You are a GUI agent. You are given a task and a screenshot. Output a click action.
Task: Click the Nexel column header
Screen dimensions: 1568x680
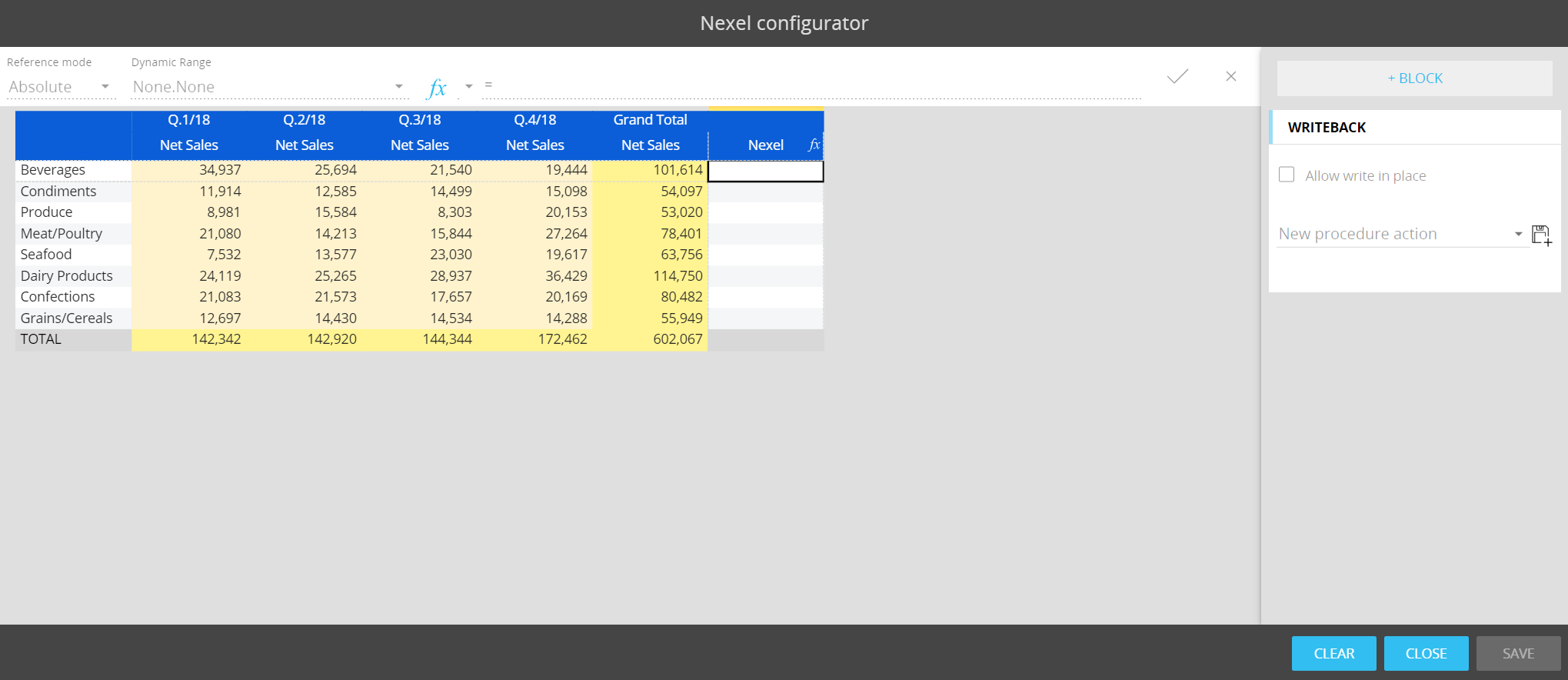click(764, 145)
